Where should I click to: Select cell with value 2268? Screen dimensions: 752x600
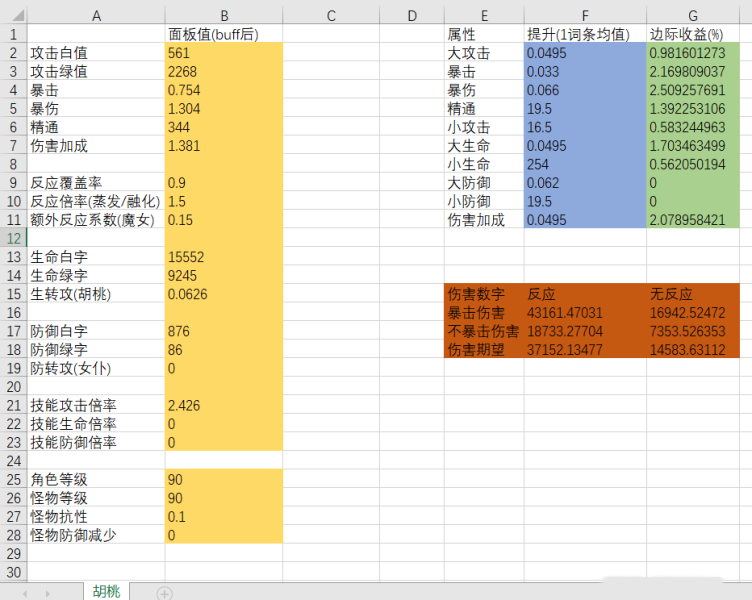coord(224,71)
